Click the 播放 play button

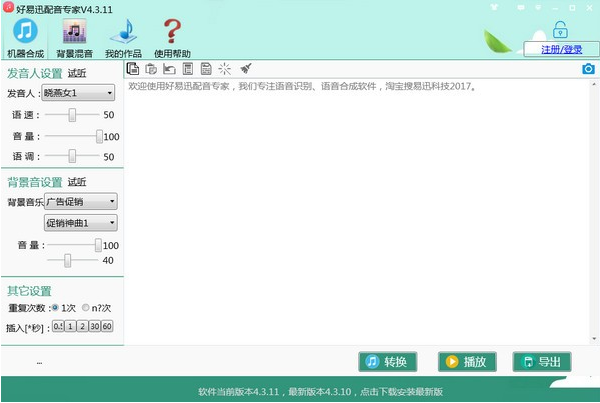pos(467,362)
